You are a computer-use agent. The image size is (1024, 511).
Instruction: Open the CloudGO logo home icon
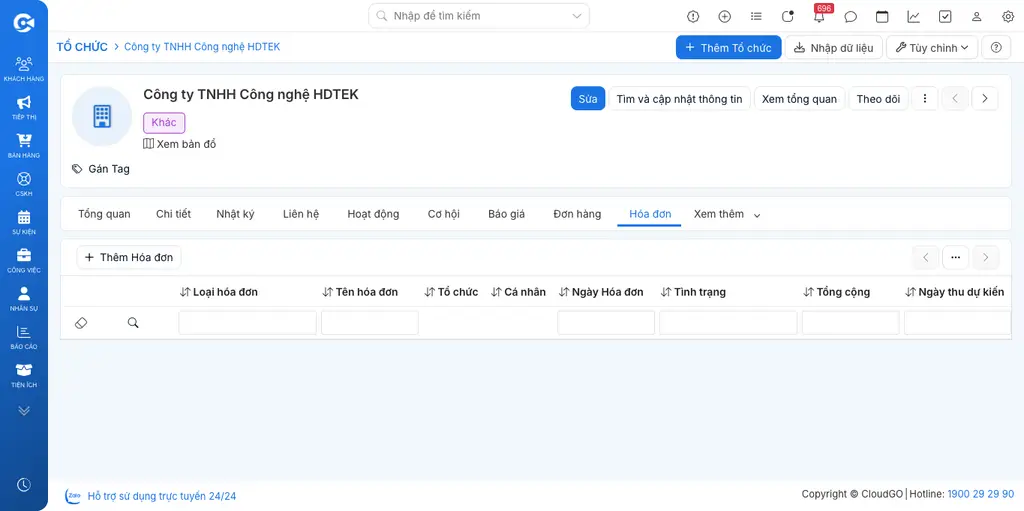coord(24,23)
